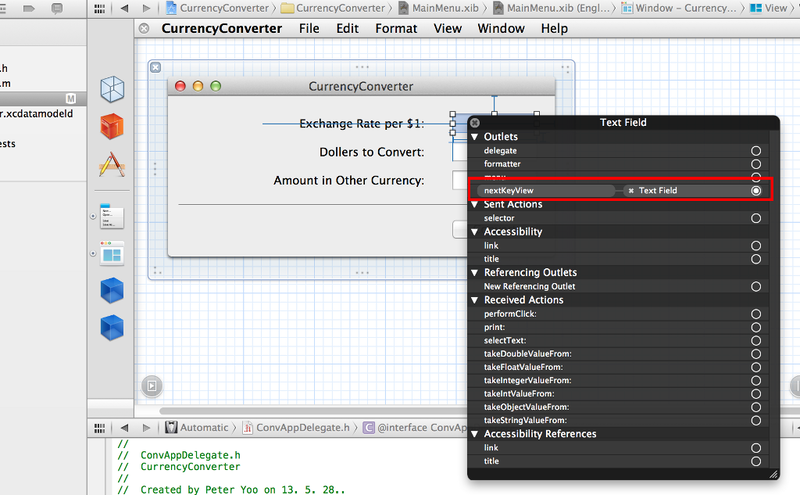Click the related files grid icon
Screen dimensions: 800x495
pos(101,7)
